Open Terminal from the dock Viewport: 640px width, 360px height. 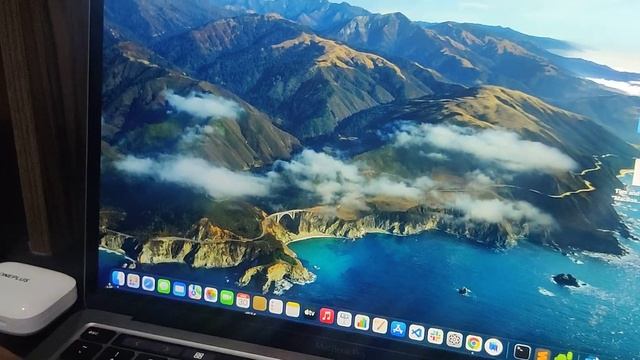[522, 352]
